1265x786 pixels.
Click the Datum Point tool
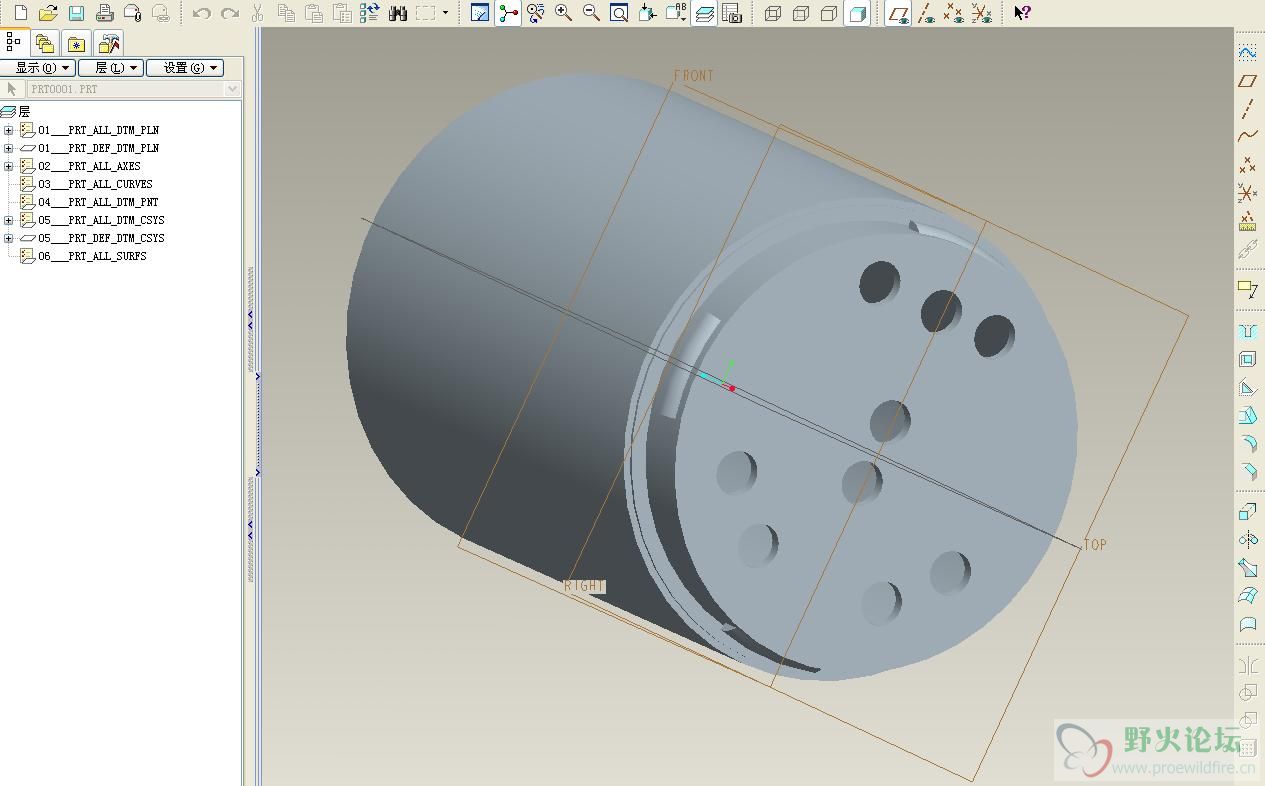(x=1247, y=164)
